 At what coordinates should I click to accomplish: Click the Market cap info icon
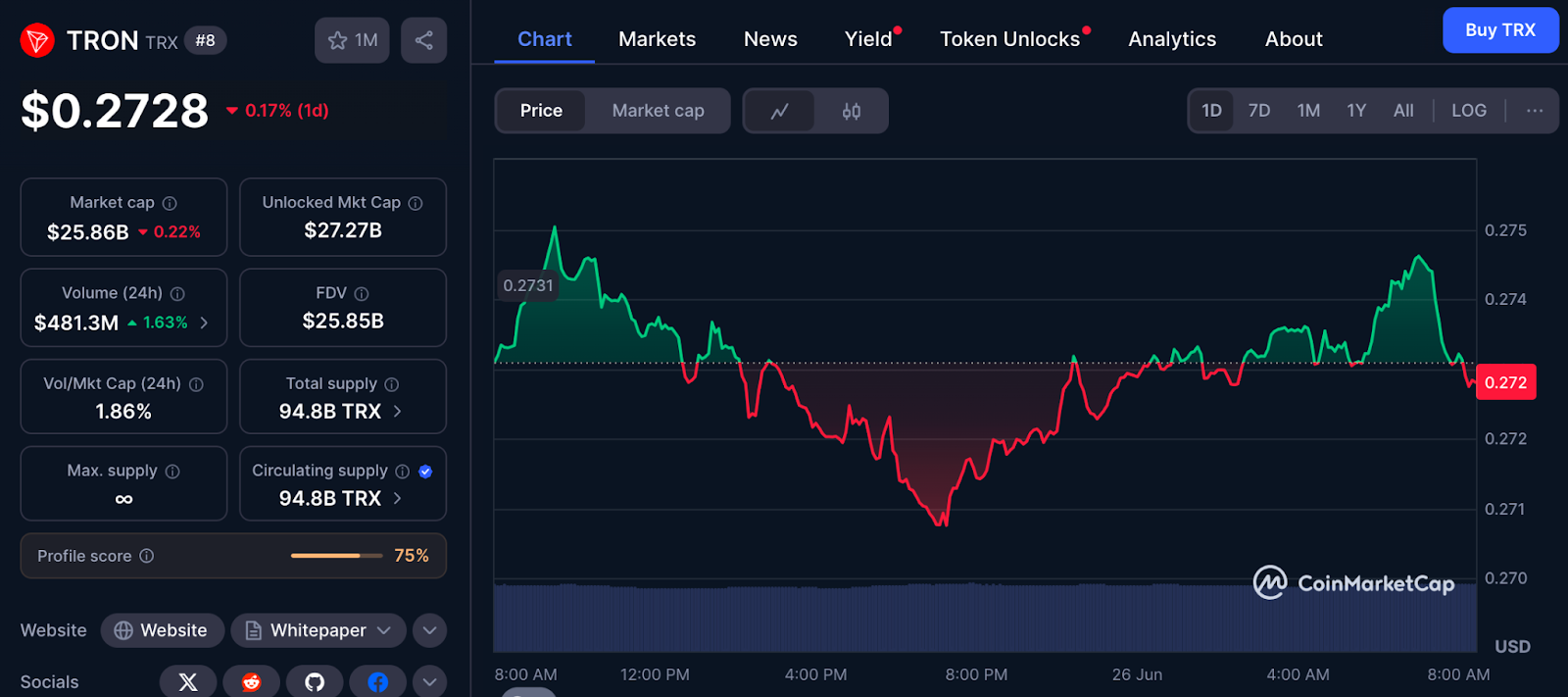point(170,203)
